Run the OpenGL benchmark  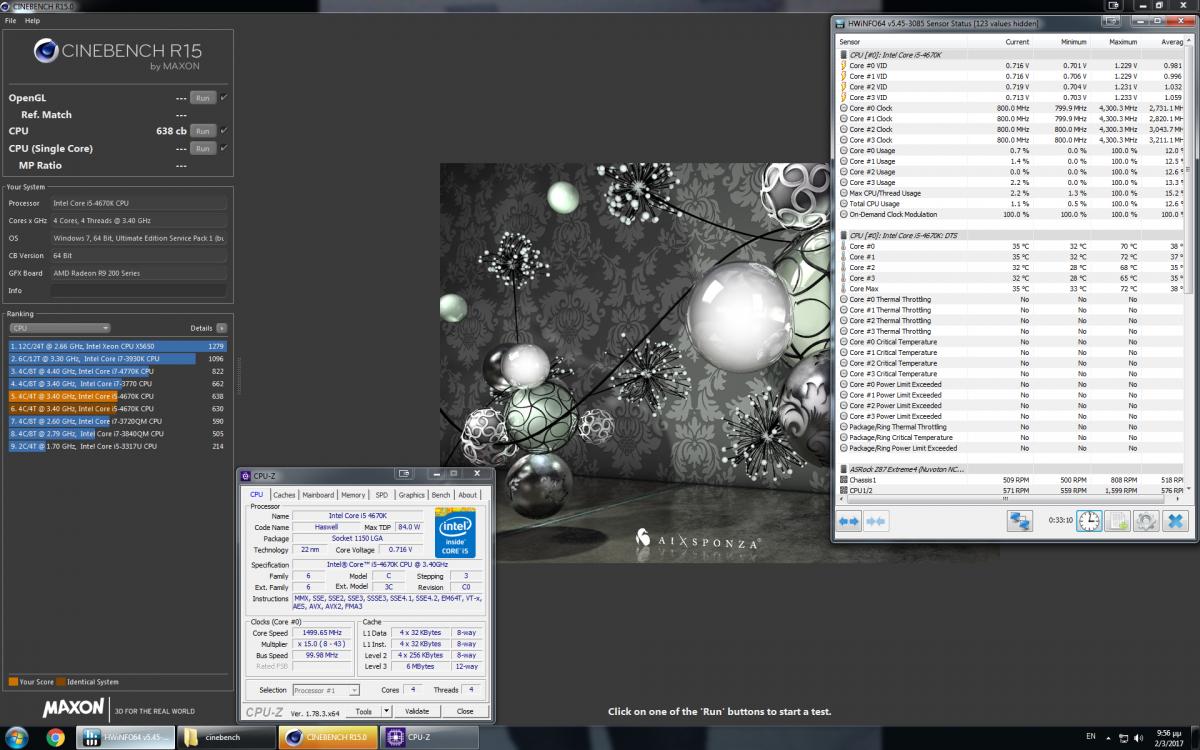coord(203,97)
